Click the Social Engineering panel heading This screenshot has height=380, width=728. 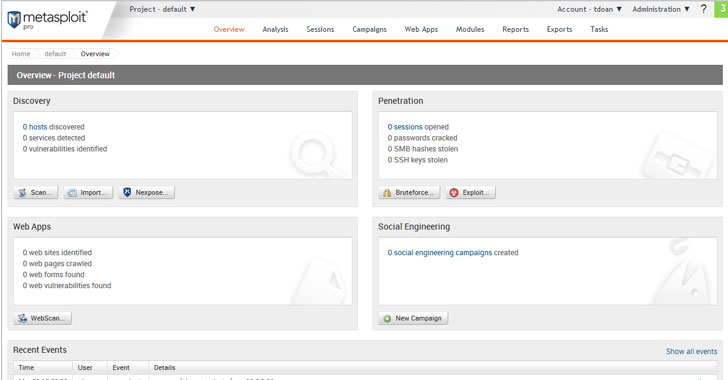coord(414,227)
